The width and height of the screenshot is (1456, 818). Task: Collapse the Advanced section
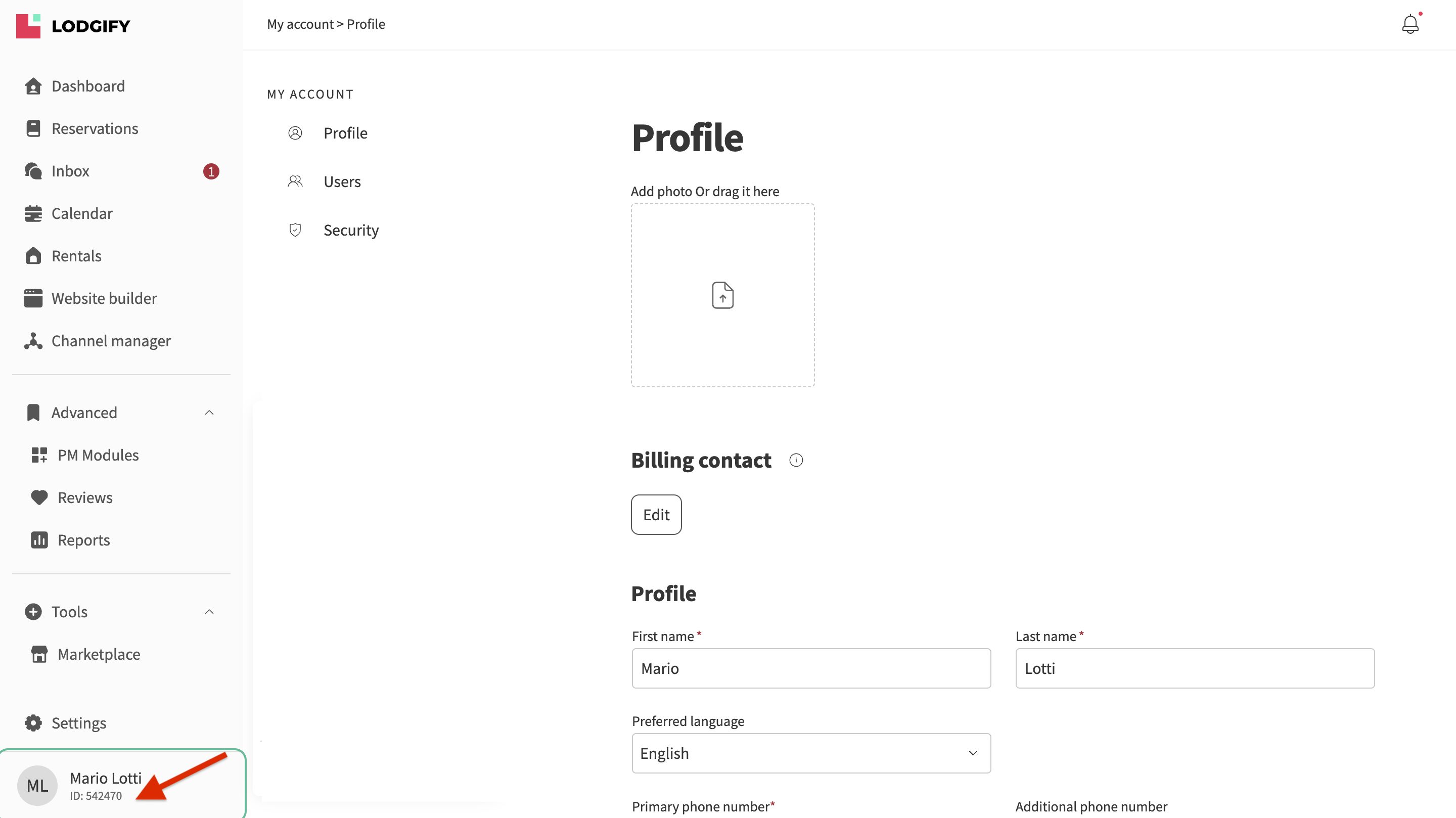click(x=209, y=413)
